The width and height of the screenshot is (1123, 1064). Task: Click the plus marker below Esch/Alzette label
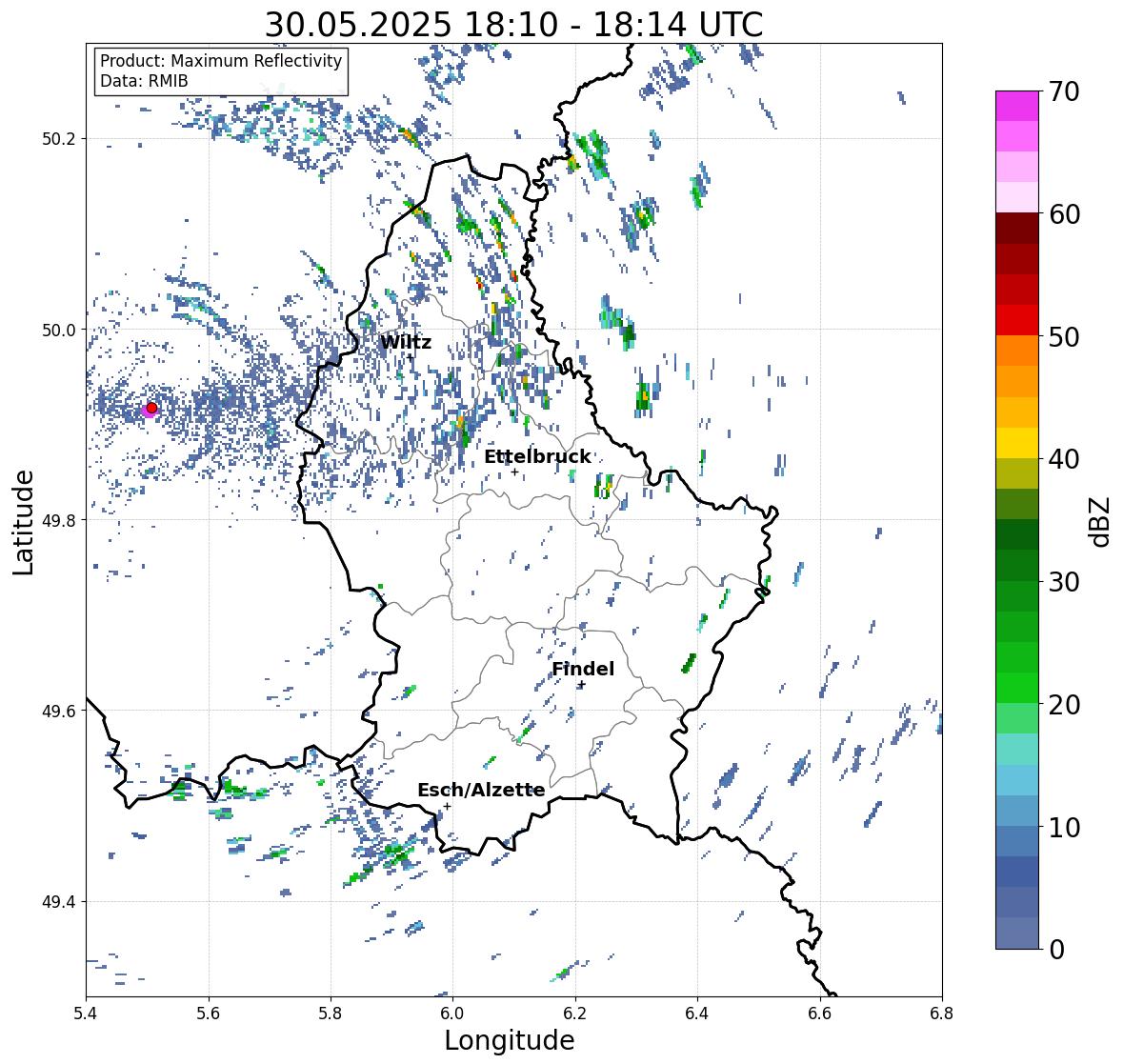tap(447, 806)
